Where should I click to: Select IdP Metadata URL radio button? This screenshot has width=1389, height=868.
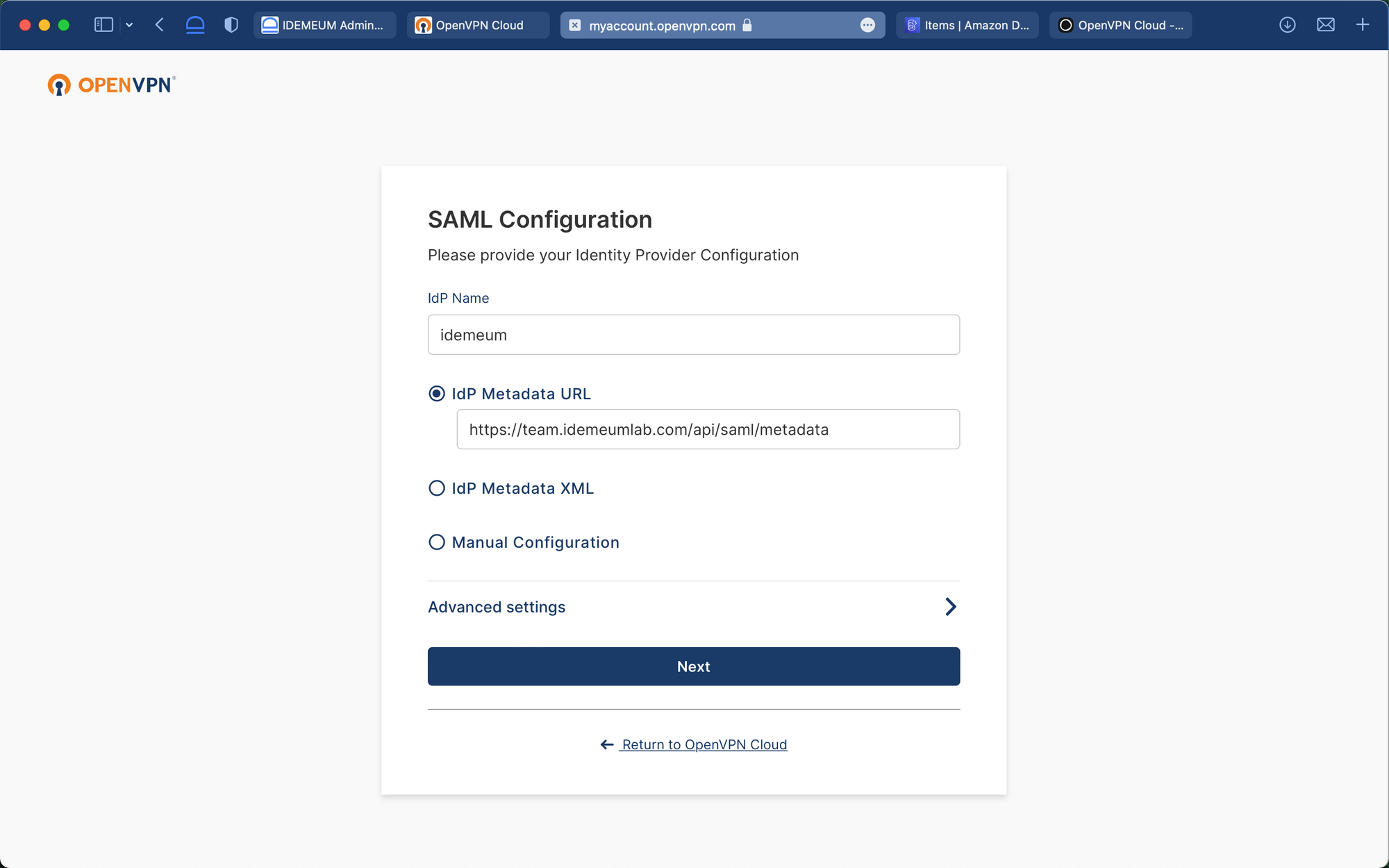pyautogui.click(x=437, y=394)
